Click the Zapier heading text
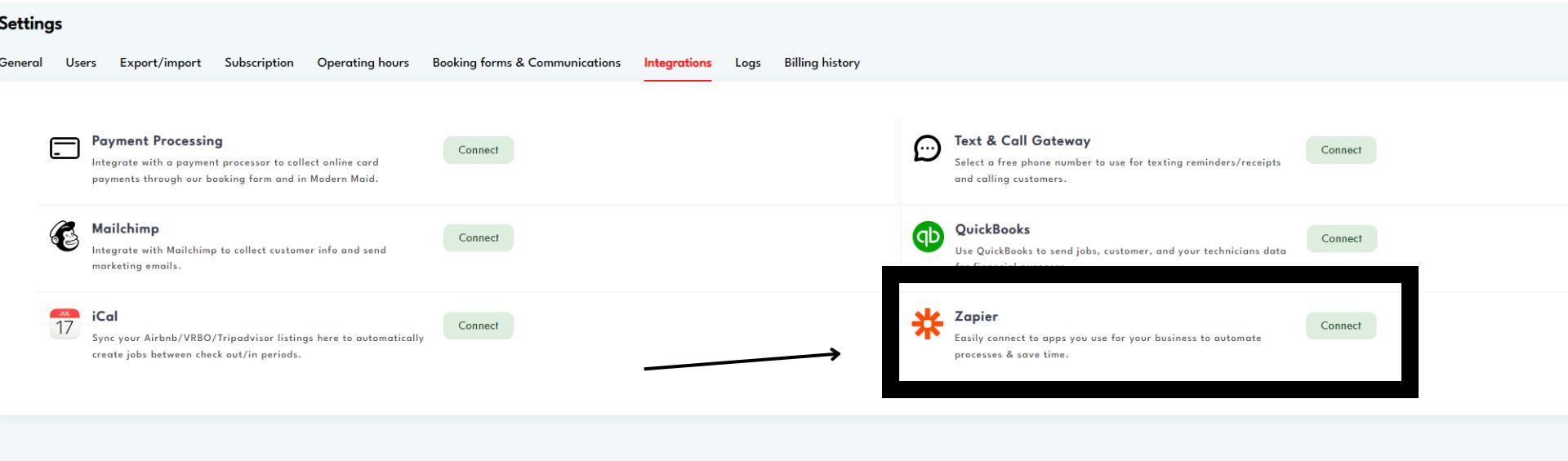 [x=976, y=317]
